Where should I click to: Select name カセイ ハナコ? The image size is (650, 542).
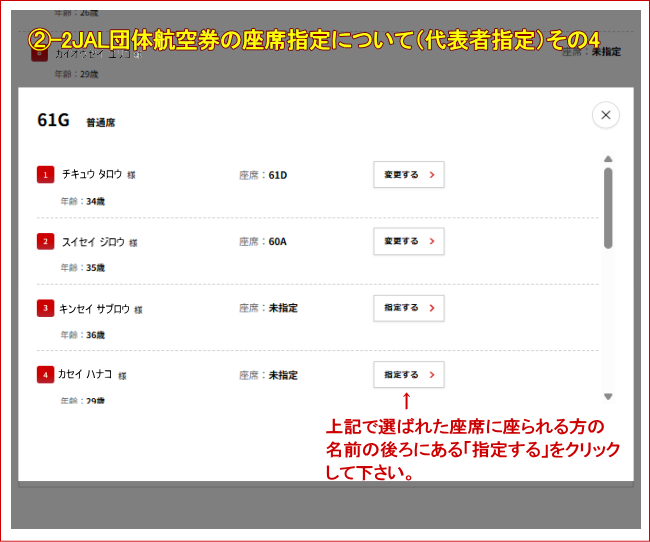[85, 374]
